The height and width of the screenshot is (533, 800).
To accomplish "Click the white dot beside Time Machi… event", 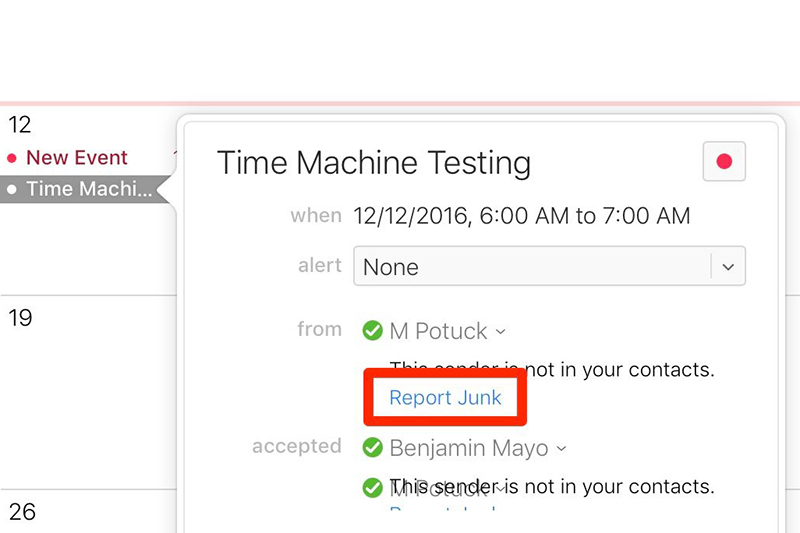I will click(12, 188).
